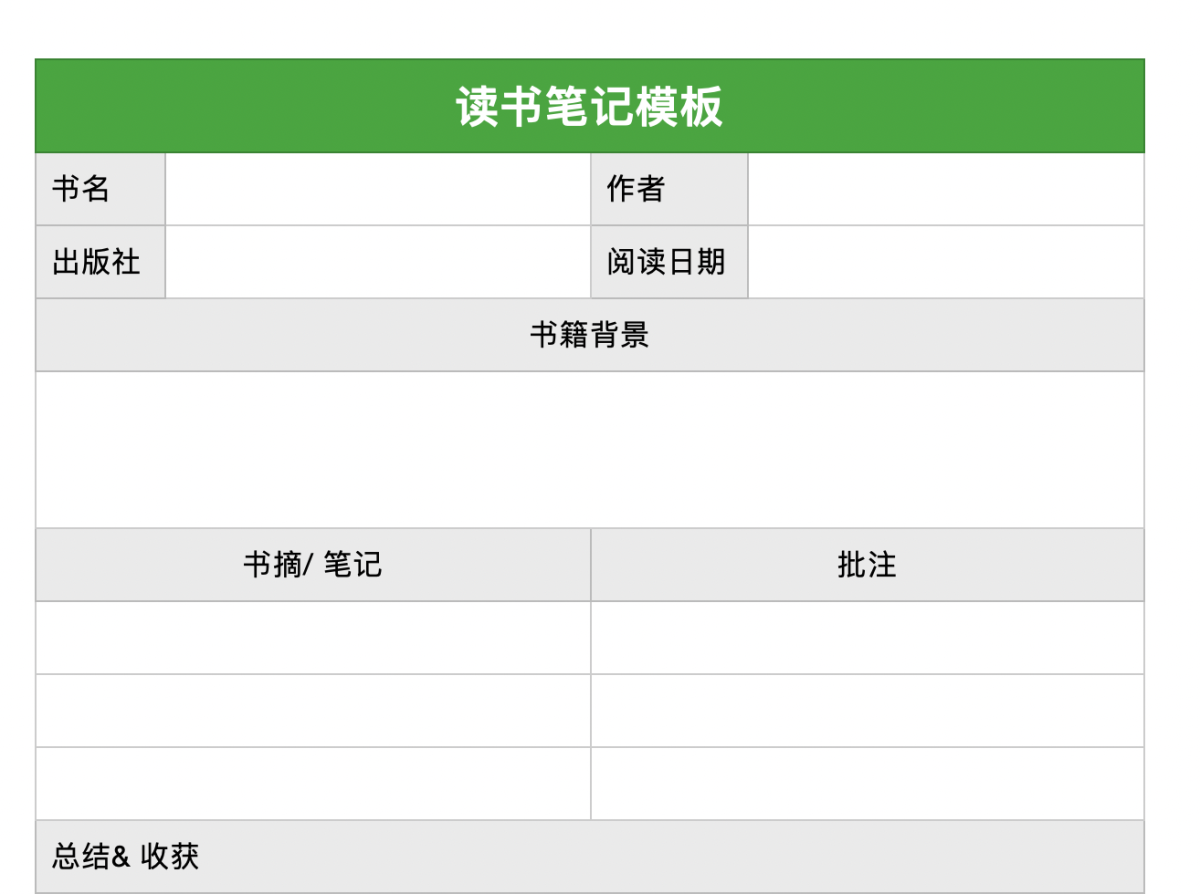The width and height of the screenshot is (1200, 894).
Task: Click the first empty row under 书摘/笔记
Action: (312, 638)
